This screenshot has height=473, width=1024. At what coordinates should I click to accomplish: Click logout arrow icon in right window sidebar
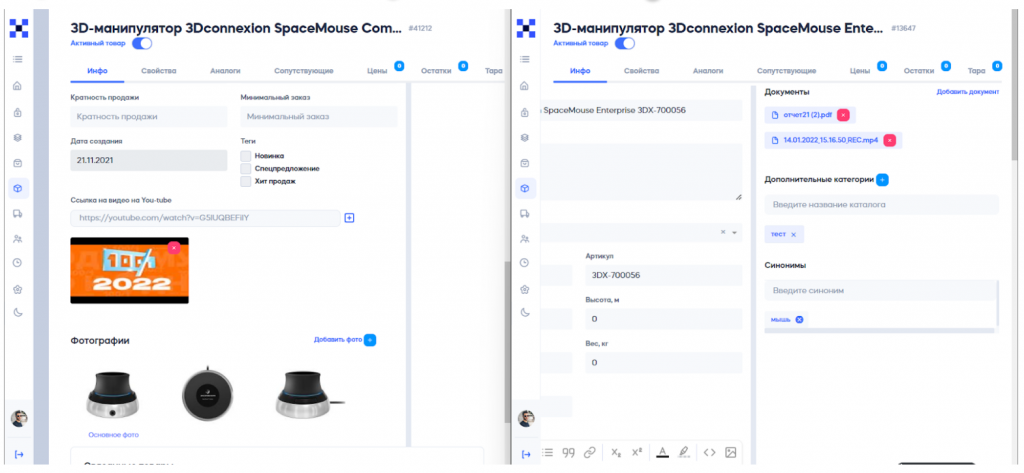pos(526,455)
